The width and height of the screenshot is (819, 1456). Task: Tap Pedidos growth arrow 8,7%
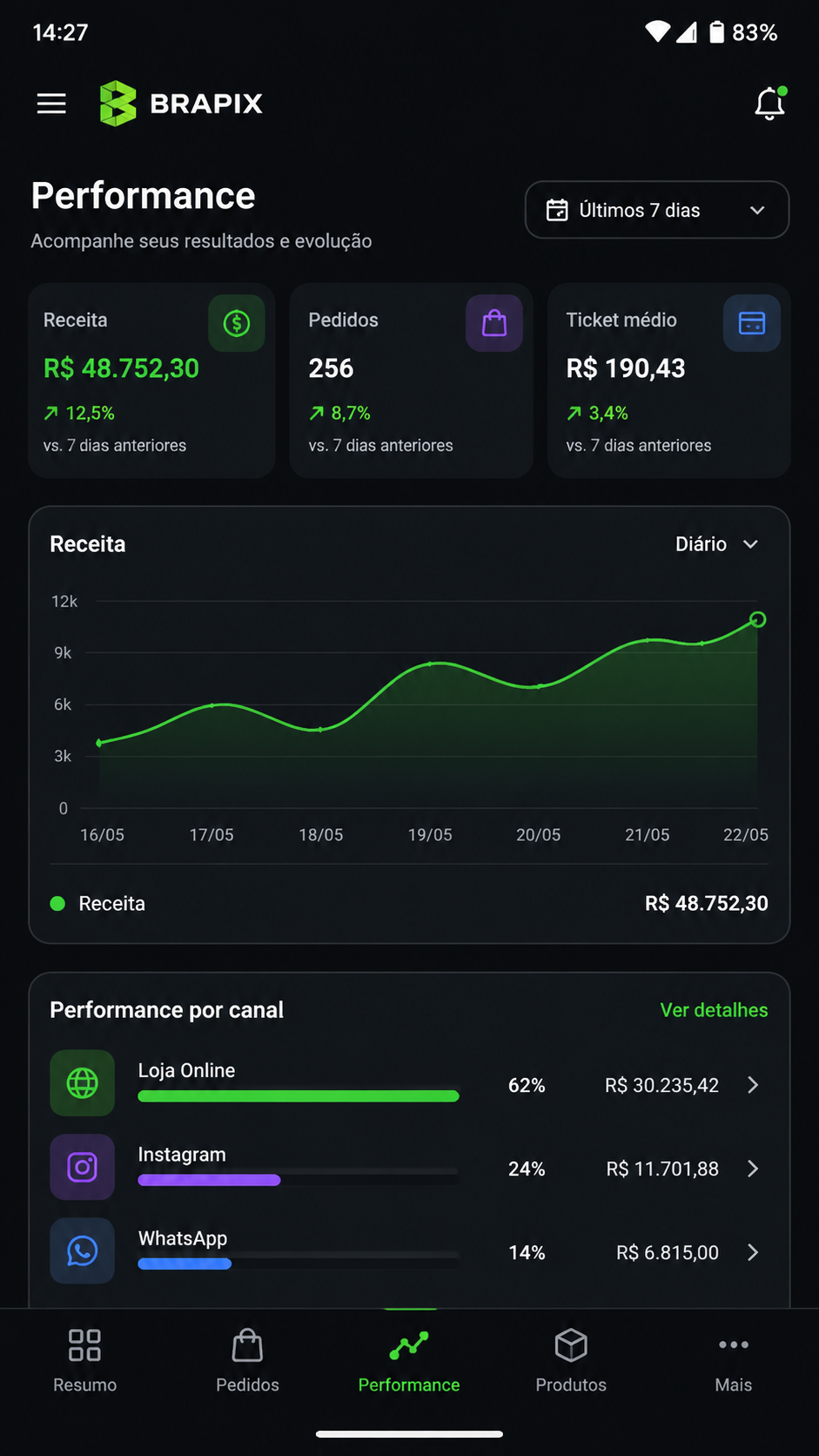click(x=317, y=413)
